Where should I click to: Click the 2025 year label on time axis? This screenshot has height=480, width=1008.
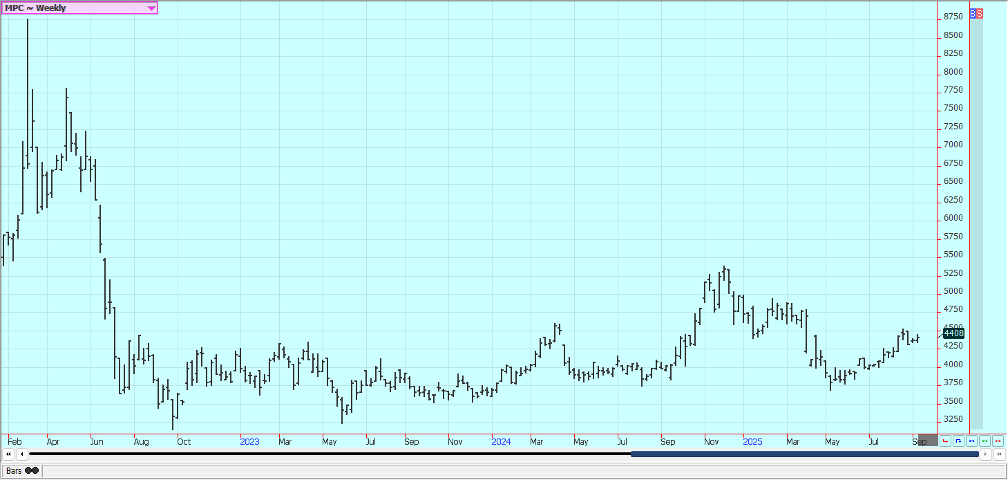[x=753, y=442]
